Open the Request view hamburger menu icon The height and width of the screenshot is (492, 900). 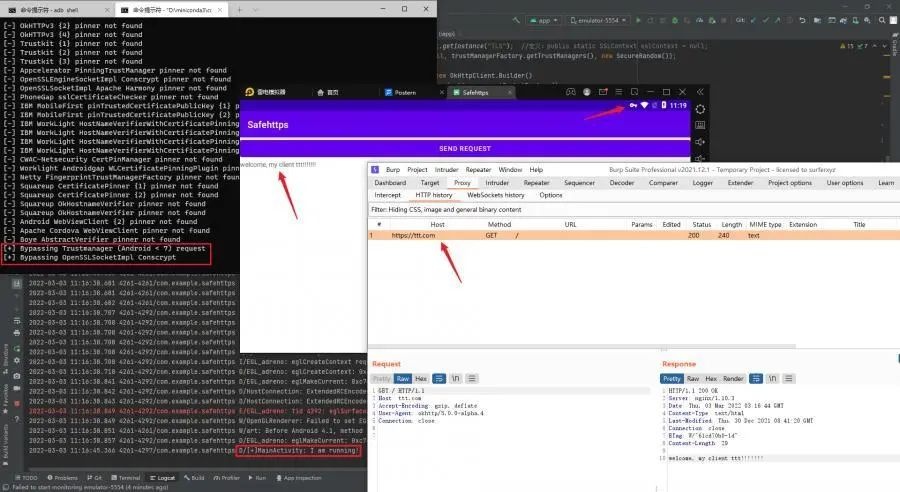(x=472, y=379)
